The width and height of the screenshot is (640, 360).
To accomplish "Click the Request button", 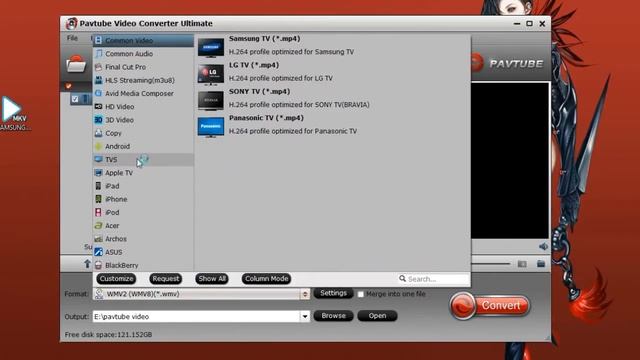I will [x=166, y=279].
